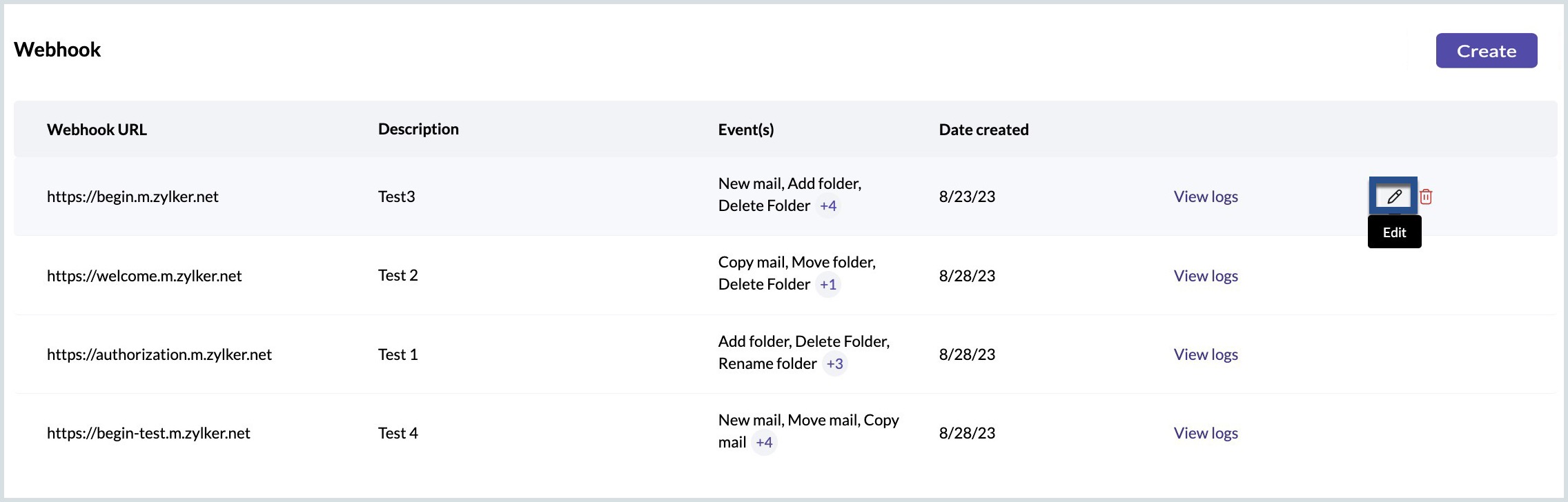Click the 8/28/23 date in Test 1 row
The image size is (1568, 502).
coord(967,354)
